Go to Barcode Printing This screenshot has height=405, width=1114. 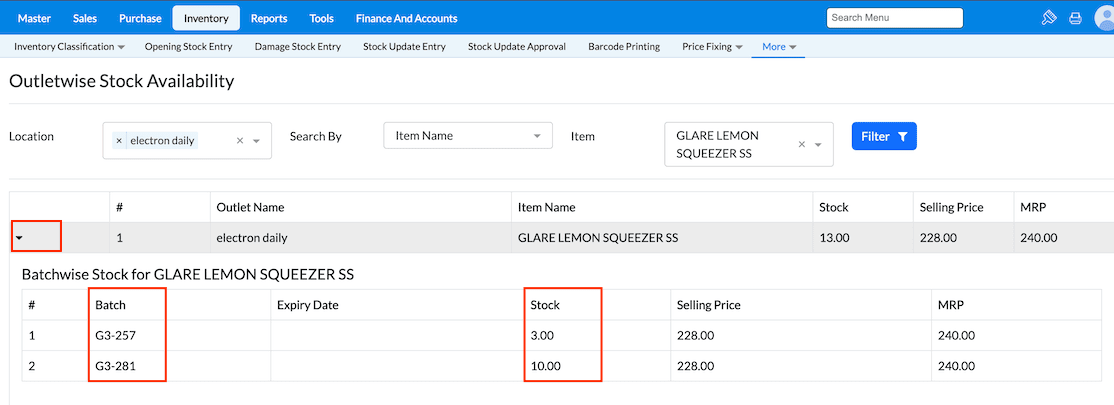point(624,46)
